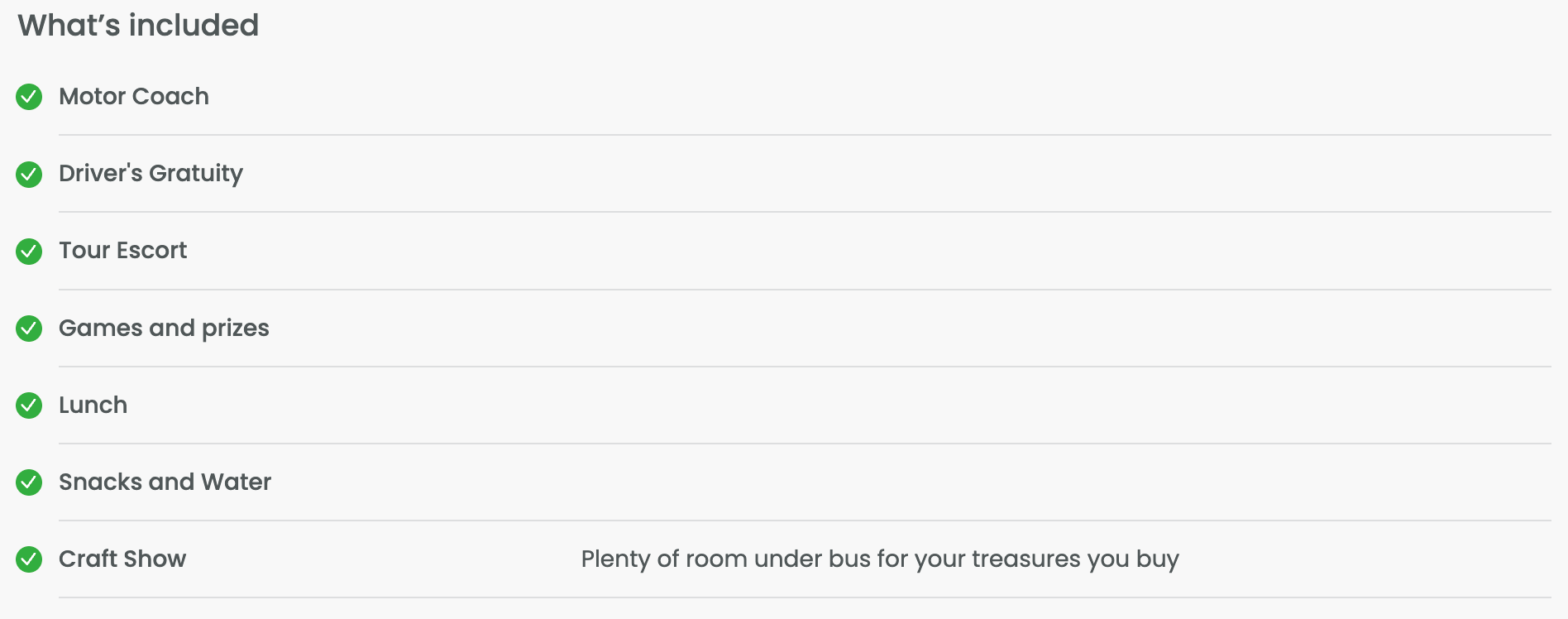The height and width of the screenshot is (619, 1568).
Task: Click the word 'Gratuity' in the list
Action: (x=196, y=174)
